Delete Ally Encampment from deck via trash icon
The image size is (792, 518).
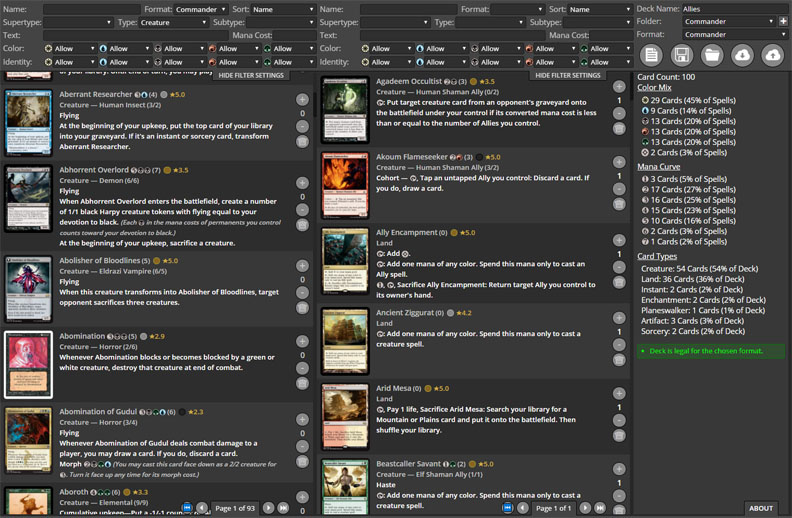tap(619, 281)
